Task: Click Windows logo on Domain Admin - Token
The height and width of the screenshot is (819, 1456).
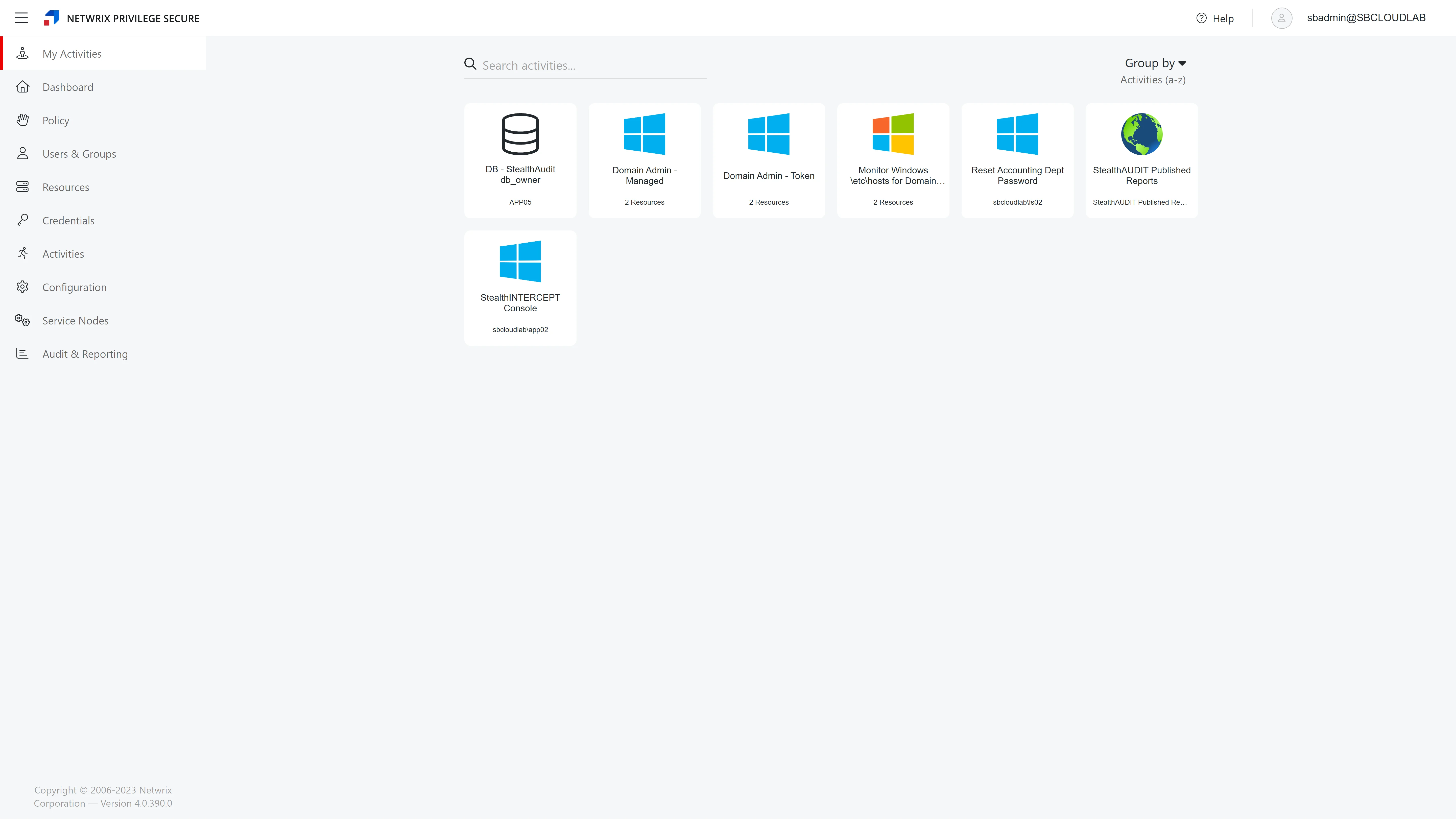Action: (x=769, y=134)
